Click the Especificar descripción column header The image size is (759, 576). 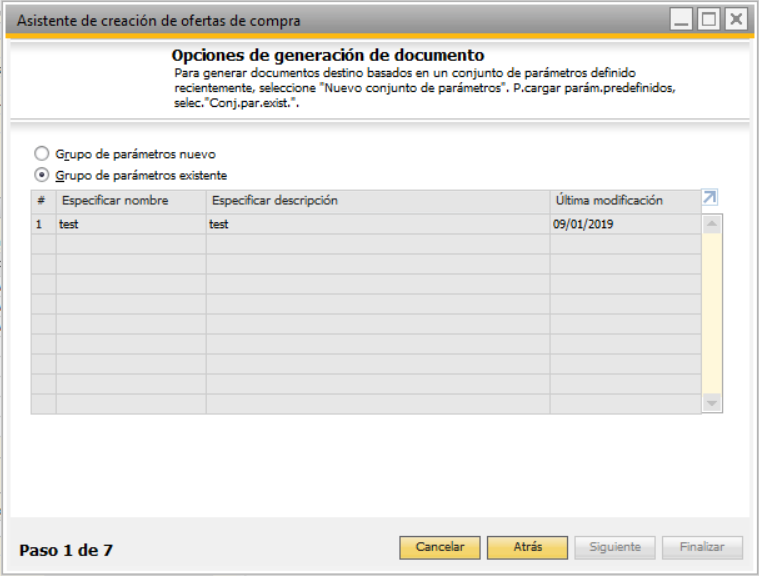pyautogui.click(x=378, y=201)
